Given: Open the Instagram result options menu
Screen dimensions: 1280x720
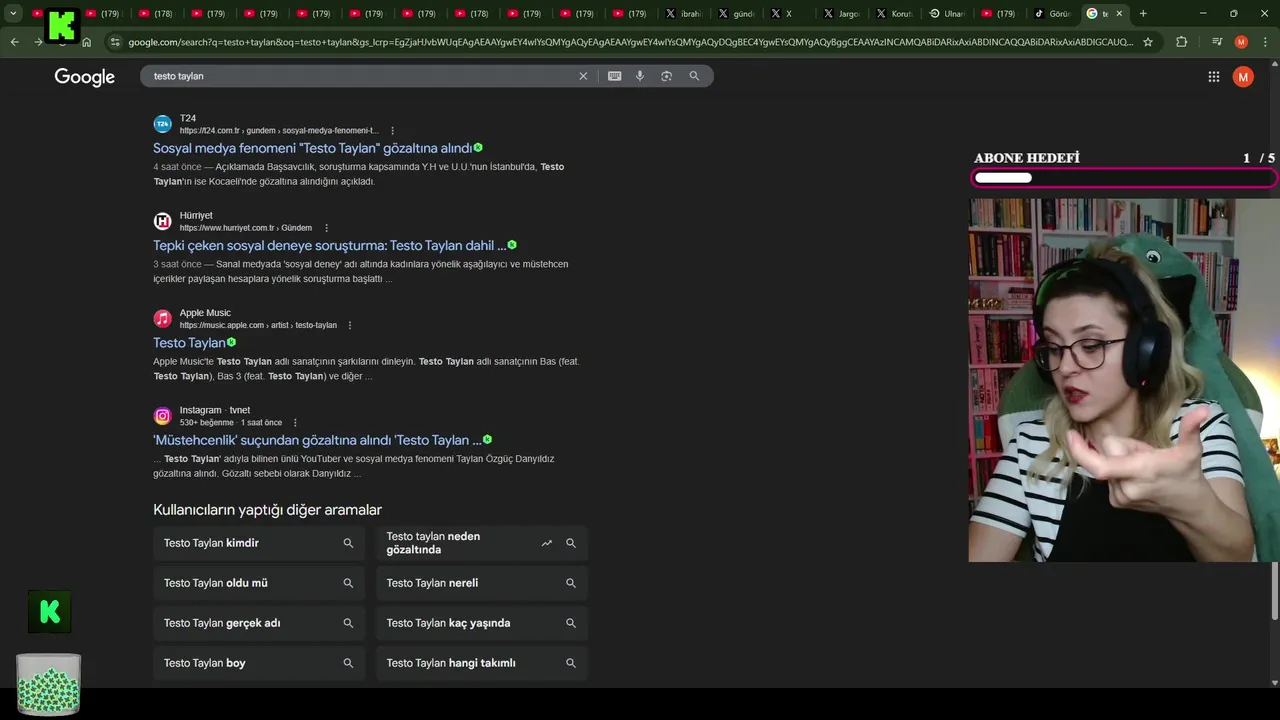Looking at the screenshot, I should tap(294, 423).
